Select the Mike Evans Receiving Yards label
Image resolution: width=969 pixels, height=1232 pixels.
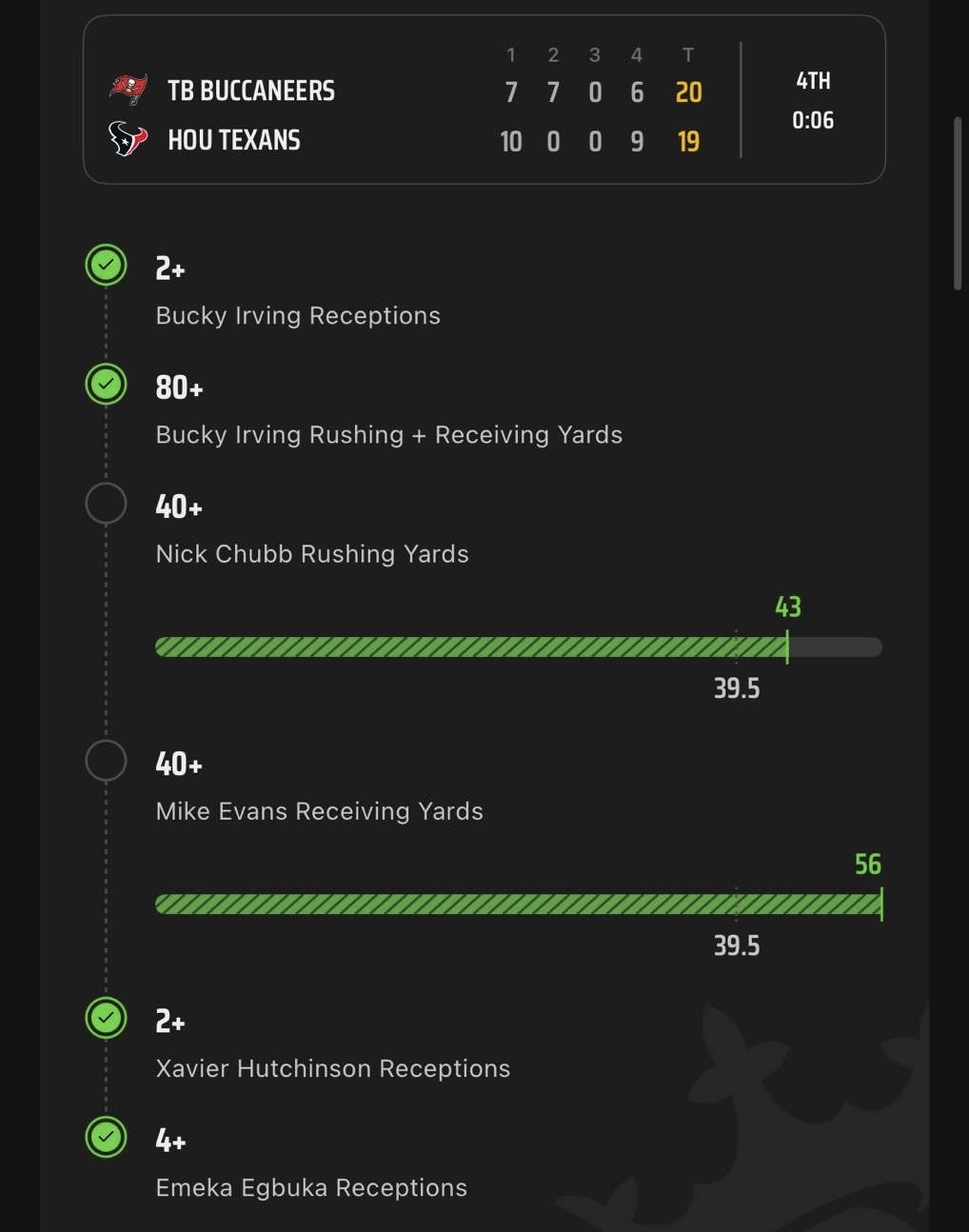(x=320, y=810)
